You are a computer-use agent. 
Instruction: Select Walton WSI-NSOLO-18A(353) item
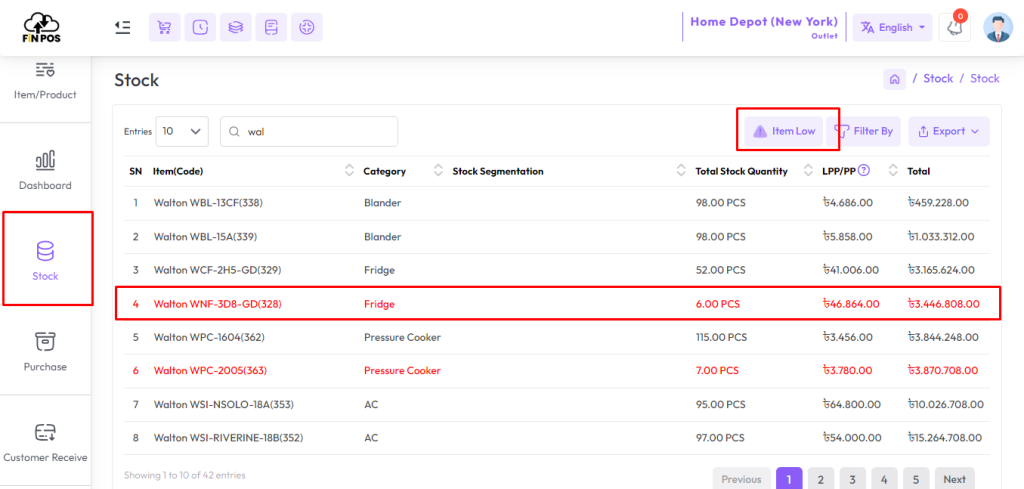click(x=223, y=405)
